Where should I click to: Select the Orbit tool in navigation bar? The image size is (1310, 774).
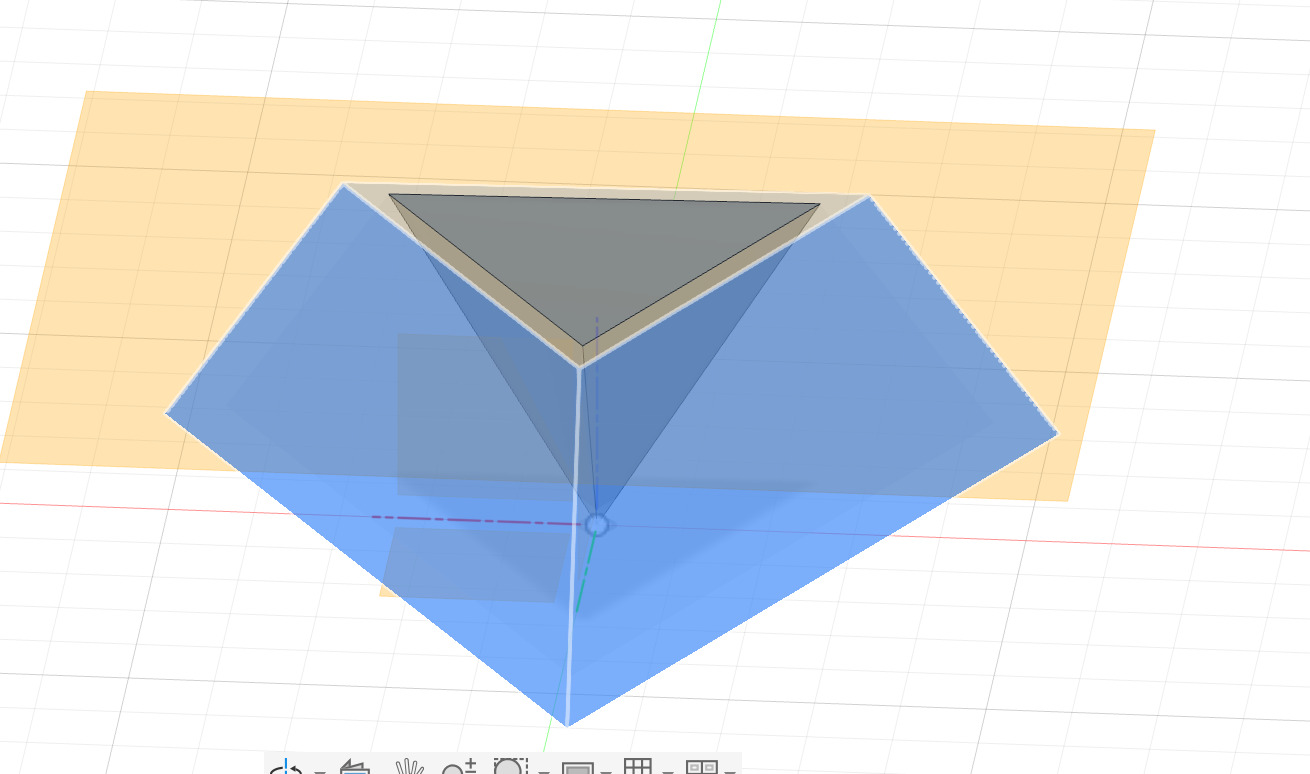(286, 767)
